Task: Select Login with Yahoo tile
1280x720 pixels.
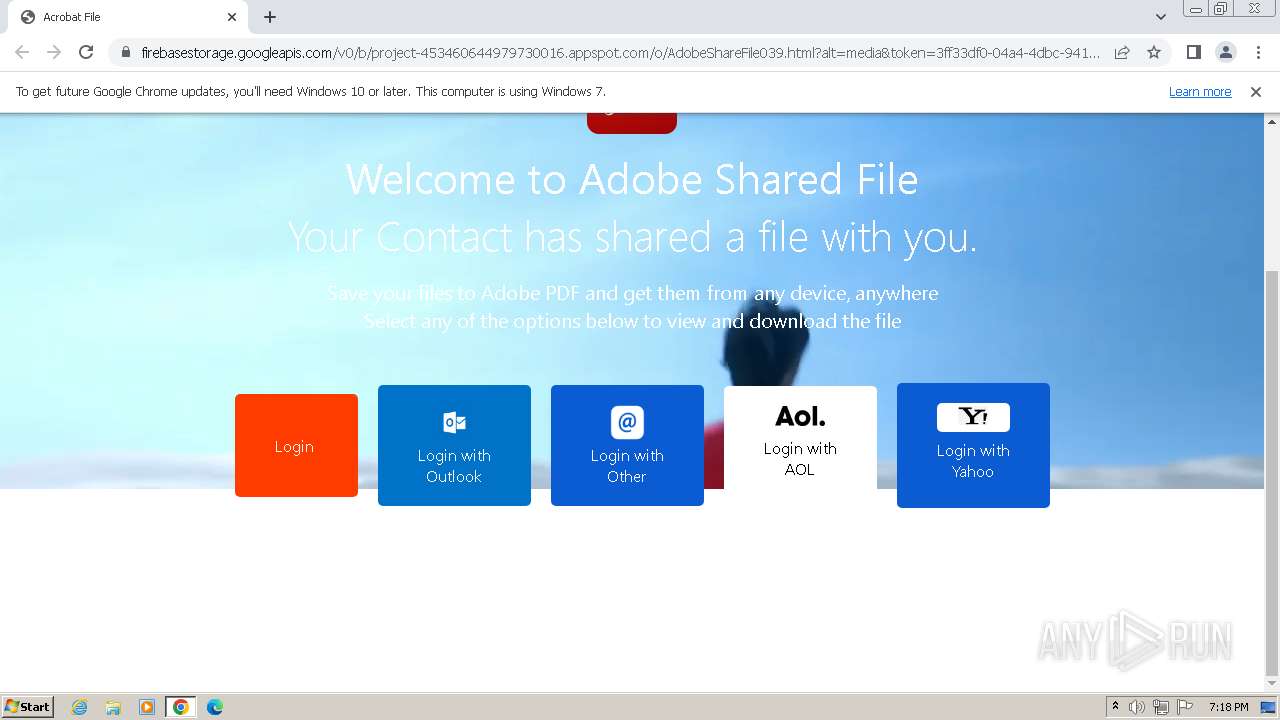Action: pyautogui.click(x=973, y=445)
